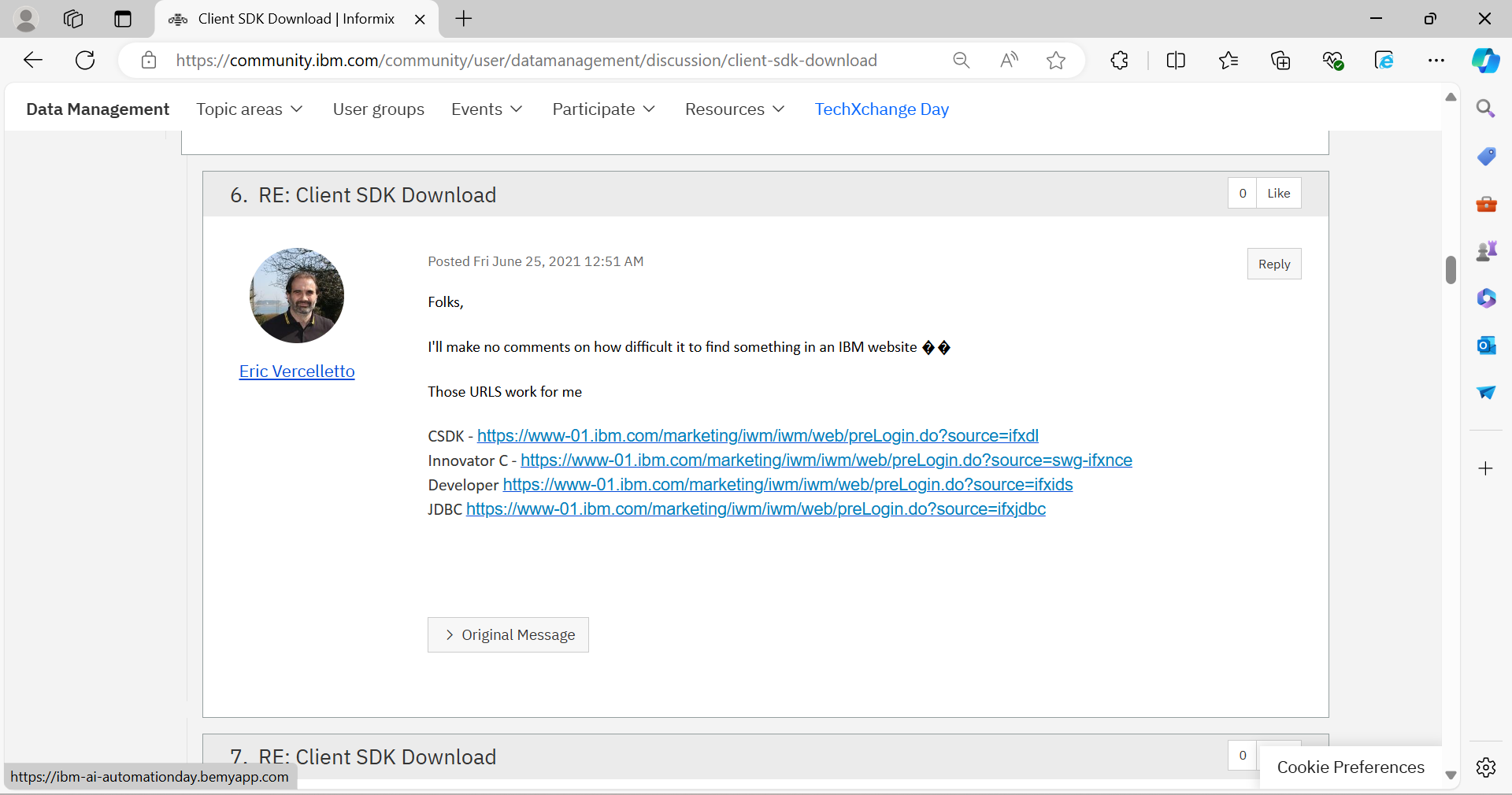This screenshot has height=795, width=1512.
Task: Open Browser essentials heart icon
Action: [1332, 60]
